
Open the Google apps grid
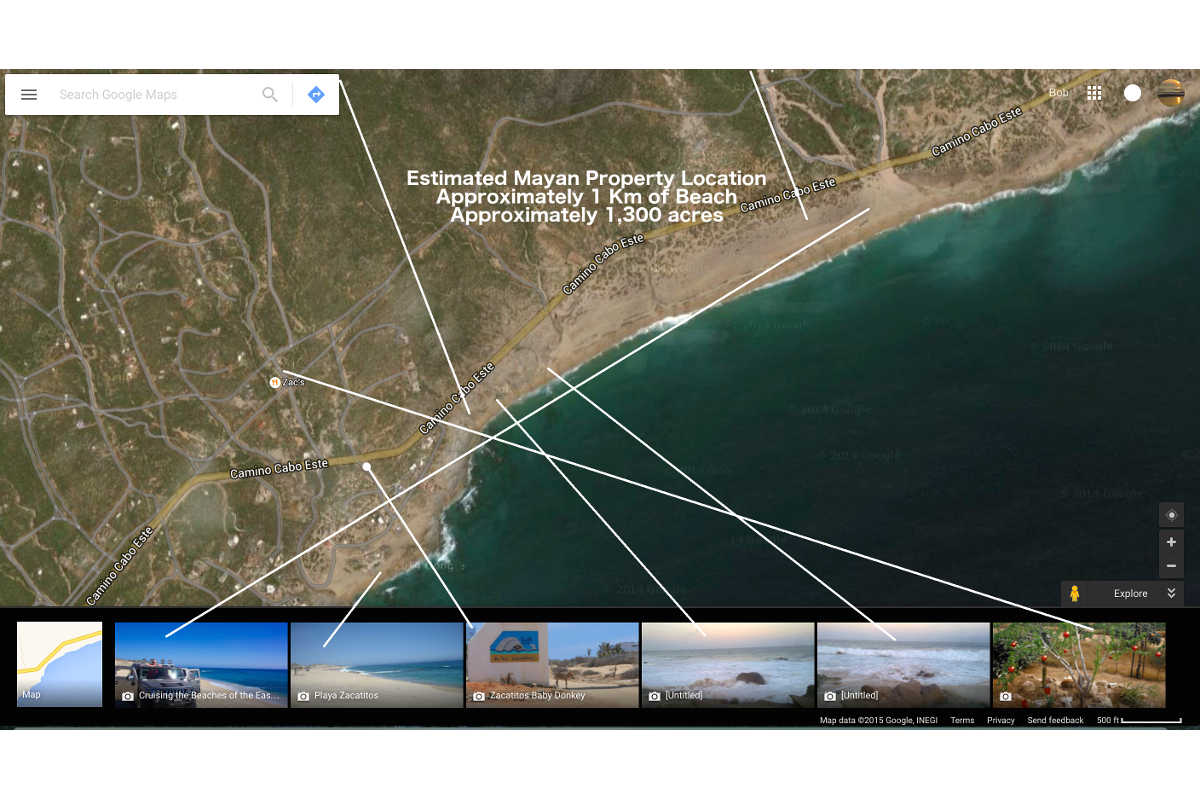click(x=1094, y=93)
